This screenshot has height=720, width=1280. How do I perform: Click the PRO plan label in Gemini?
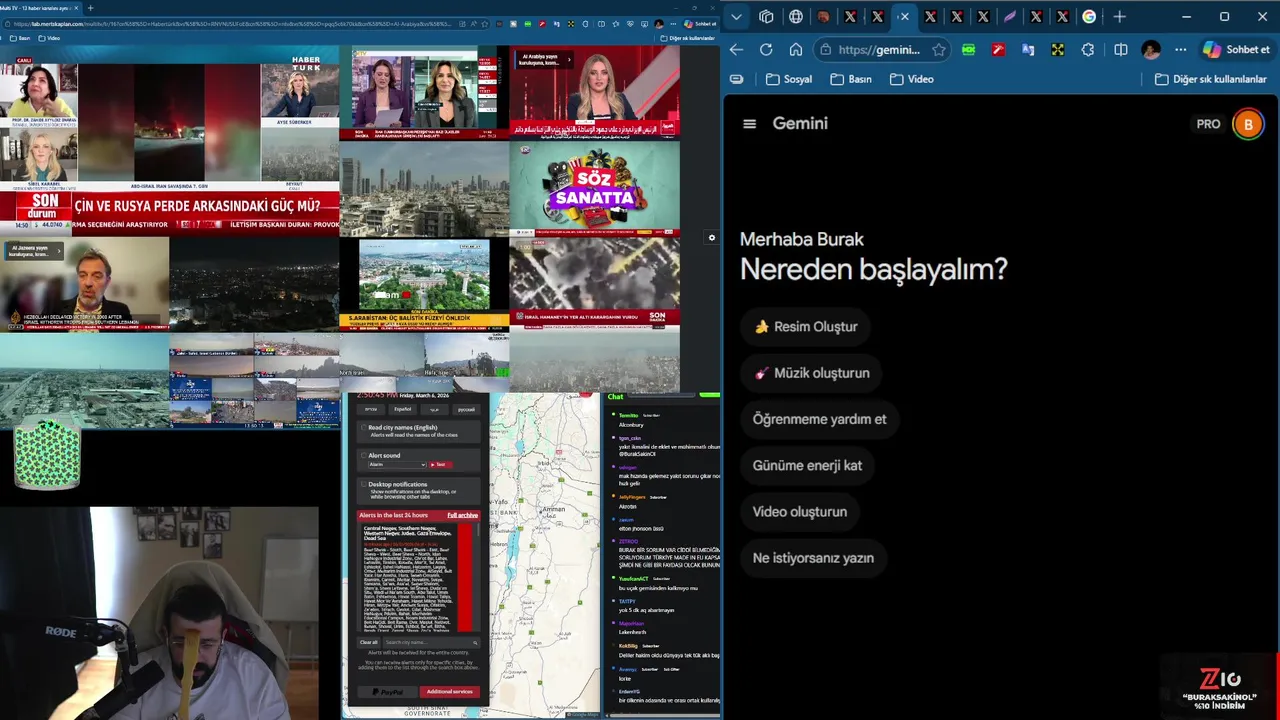click(1208, 124)
